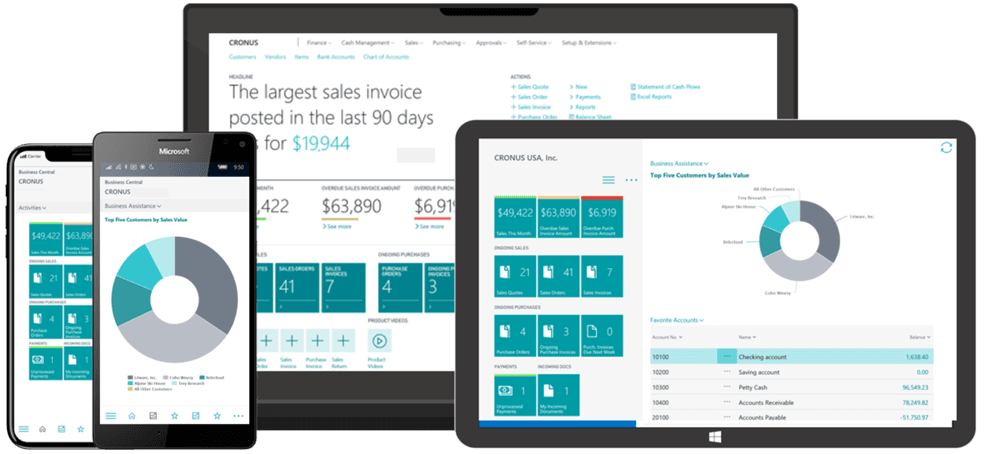This screenshot has width=986, height=454.
Task: Open Sales Orders 41 tile on laptop
Action: point(297,287)
